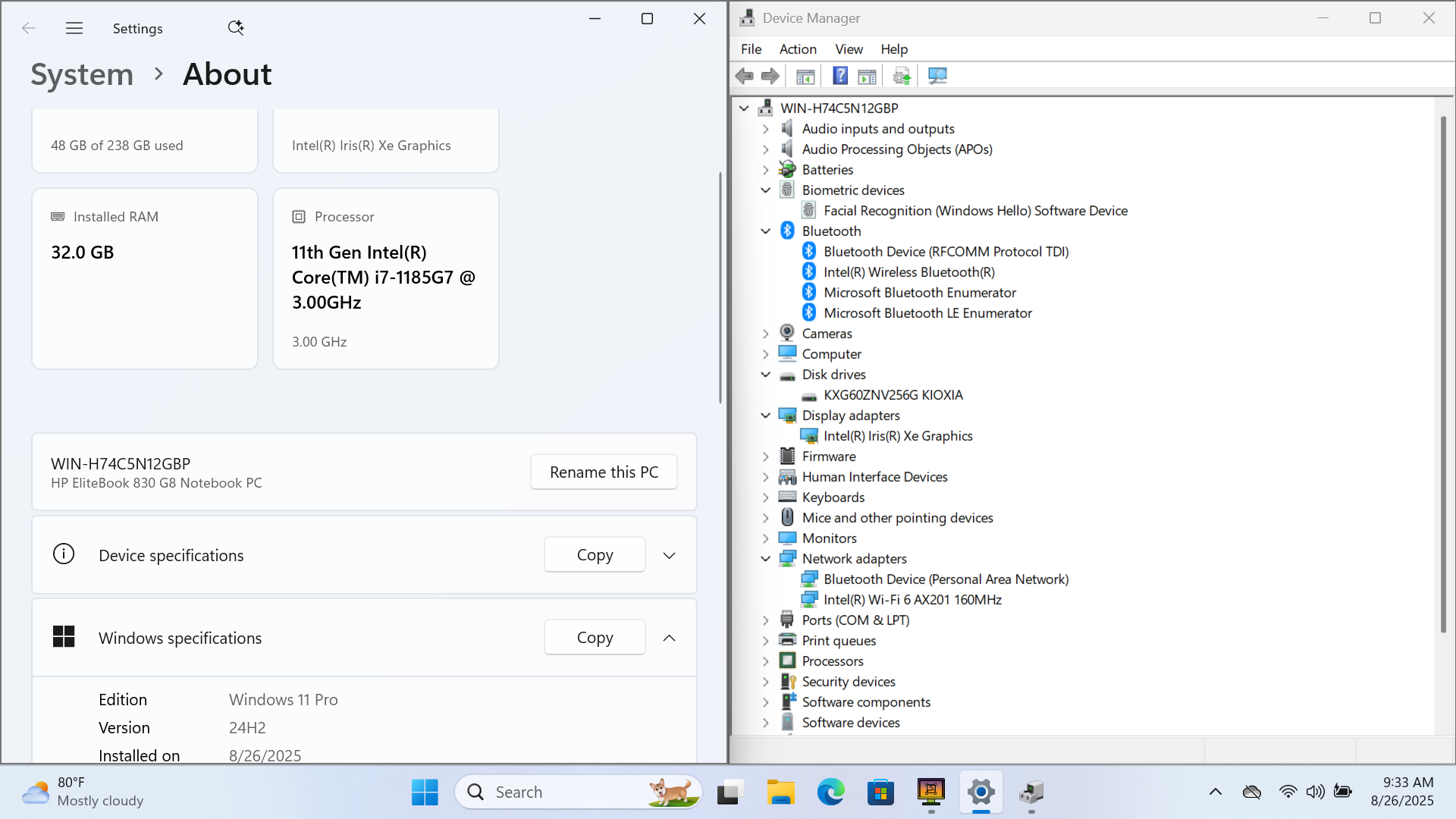Select the Monitors category
This screenshot has height=819, width=1456.
829,538
